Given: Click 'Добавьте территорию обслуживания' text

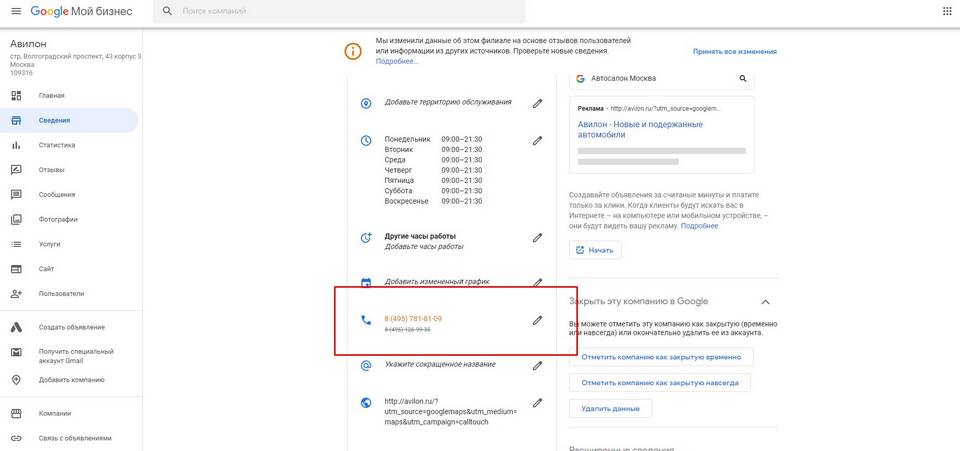Looking at the screenshot, I should coord(448,102).
